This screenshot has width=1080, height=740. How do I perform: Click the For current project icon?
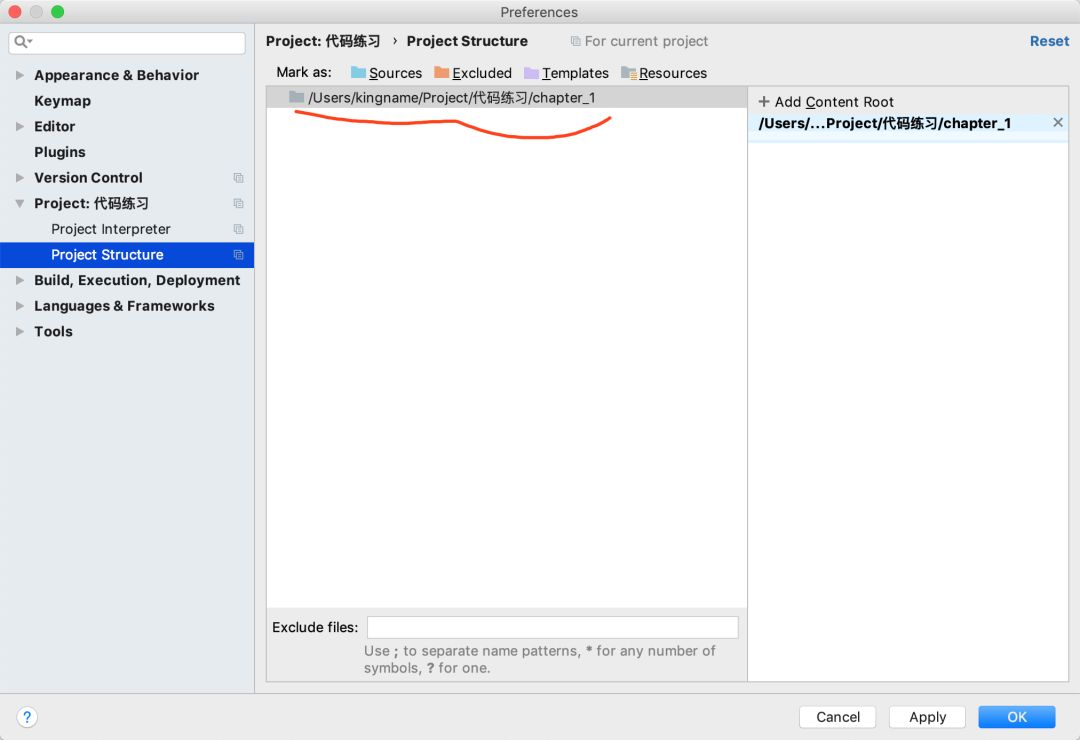(x=575, y=41)
